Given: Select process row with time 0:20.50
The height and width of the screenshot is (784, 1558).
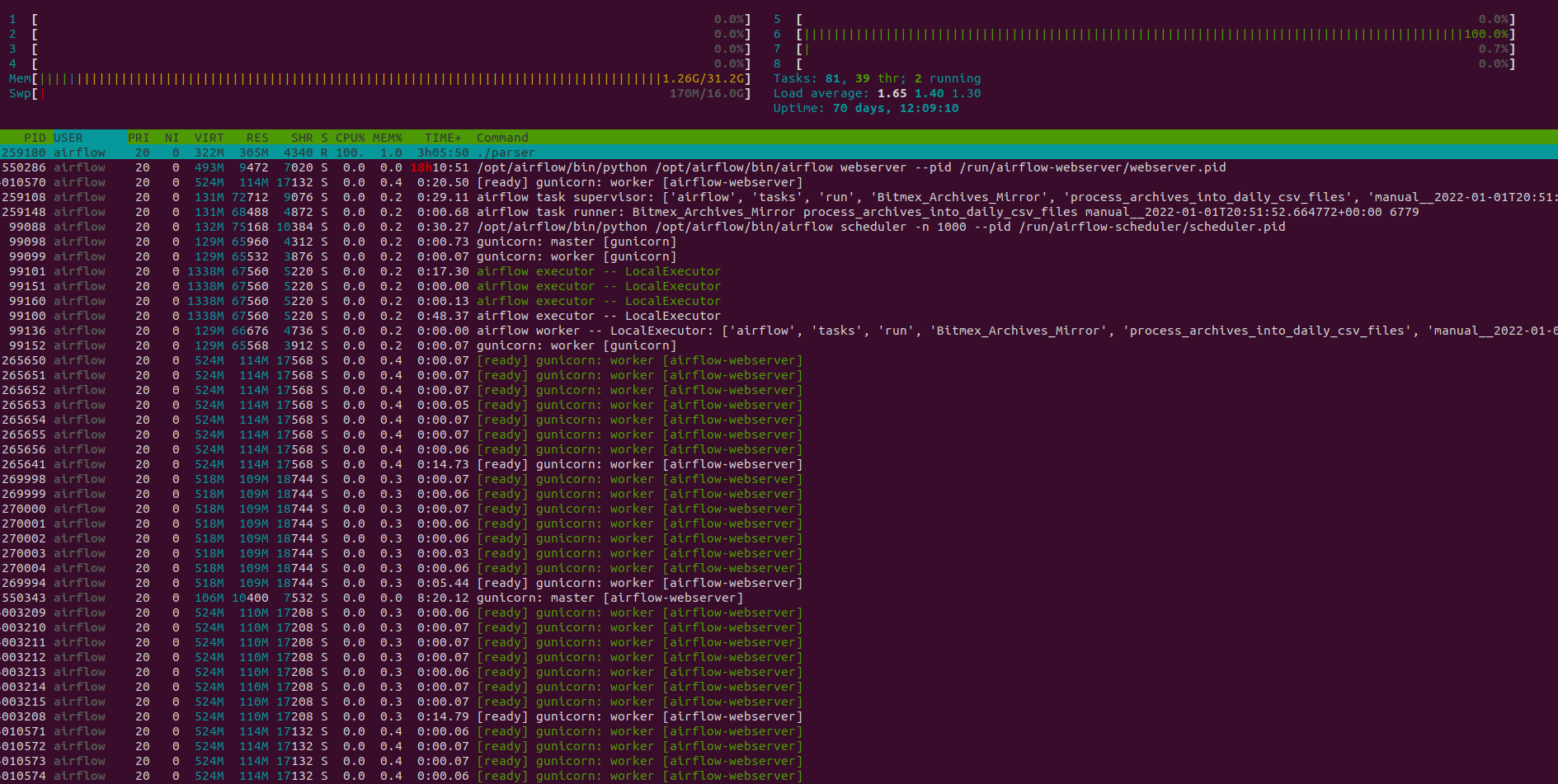Looking at the screenshot, I should pos(779,182).
